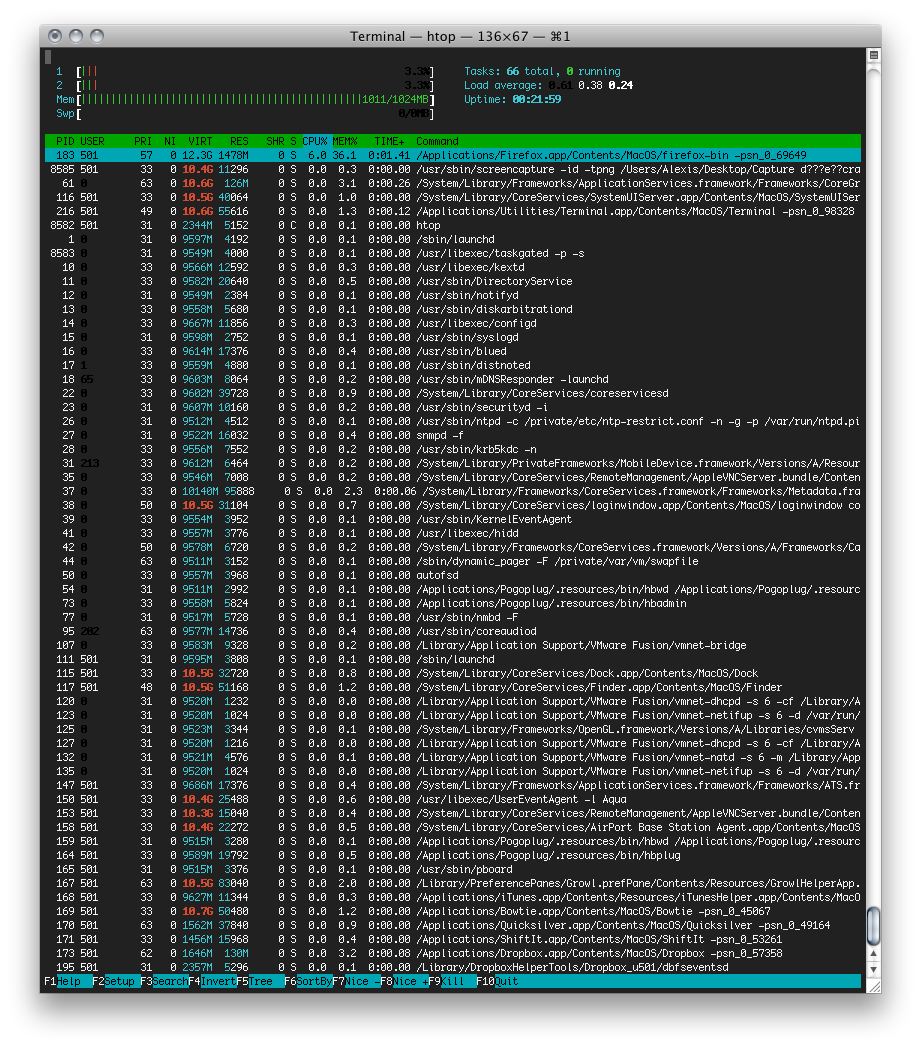
Task: Click F9 Kill in footer
Action: coord(452,981)
